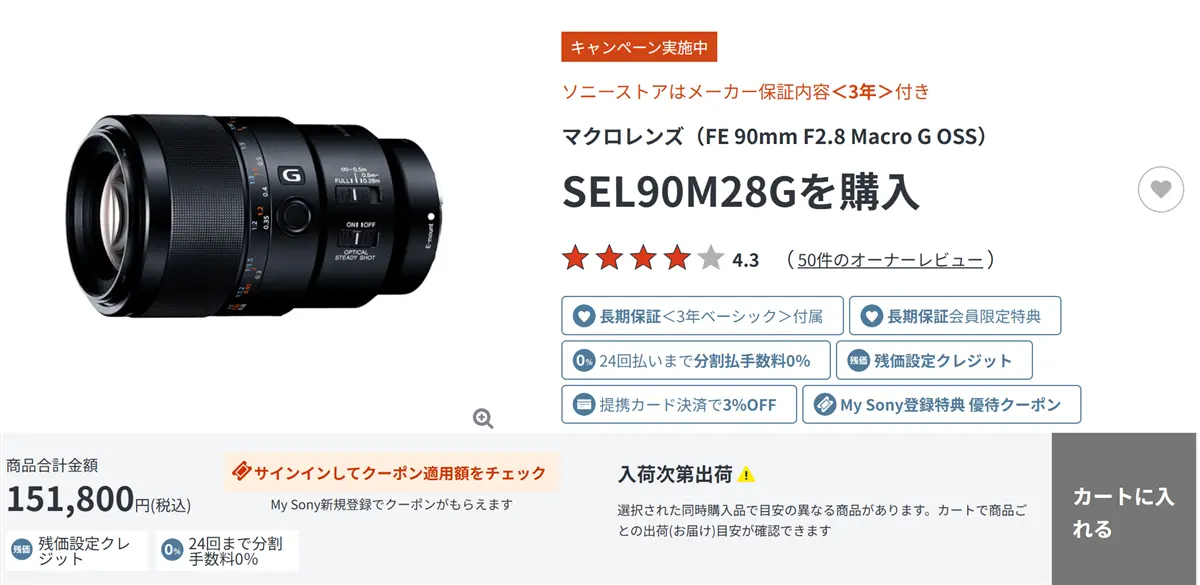Click the 提携カード決済で3%OFF badge

pos(679,405)
